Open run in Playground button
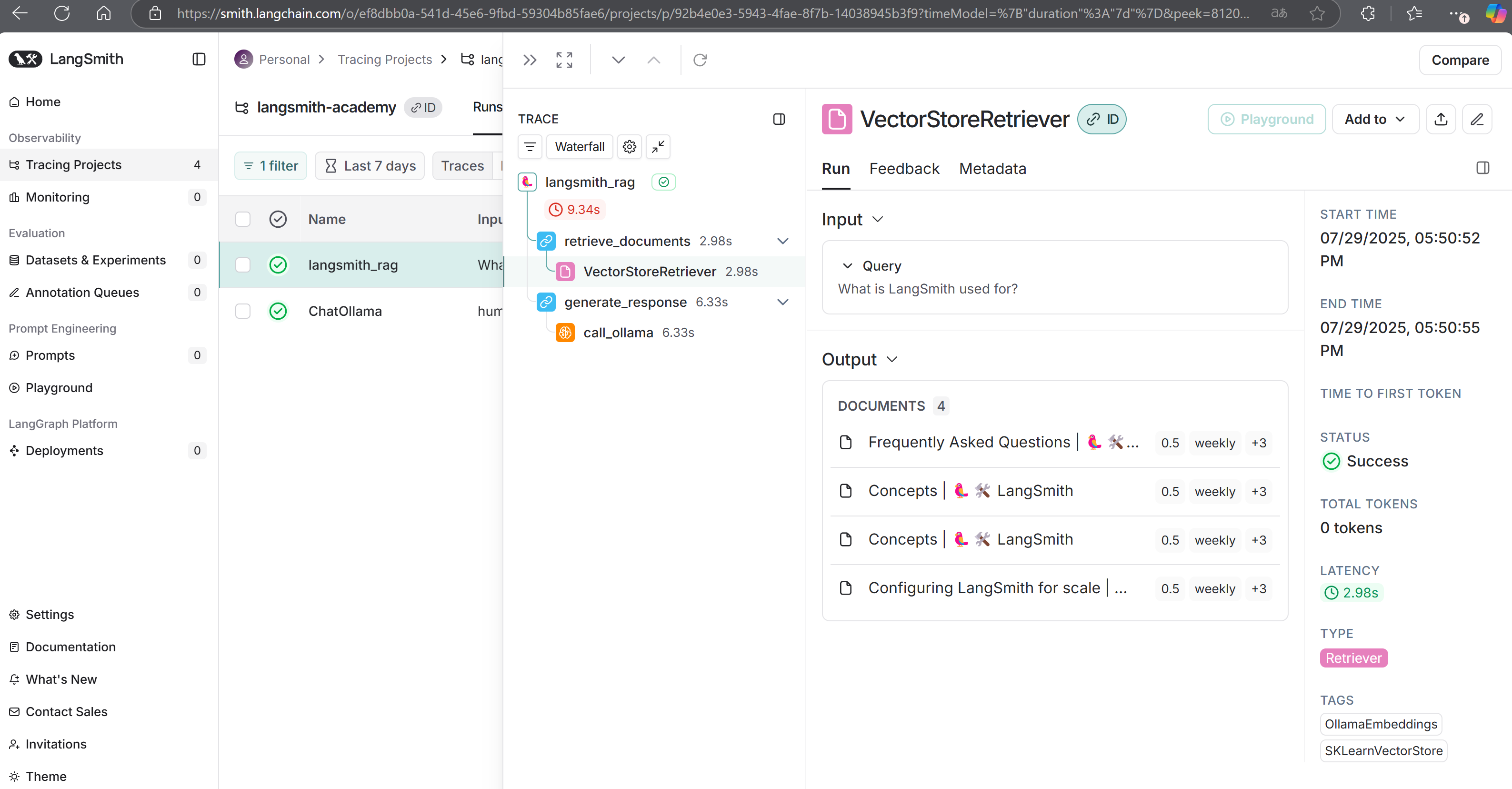This screenshot has height=789, width=1512. pos(1267,119)
